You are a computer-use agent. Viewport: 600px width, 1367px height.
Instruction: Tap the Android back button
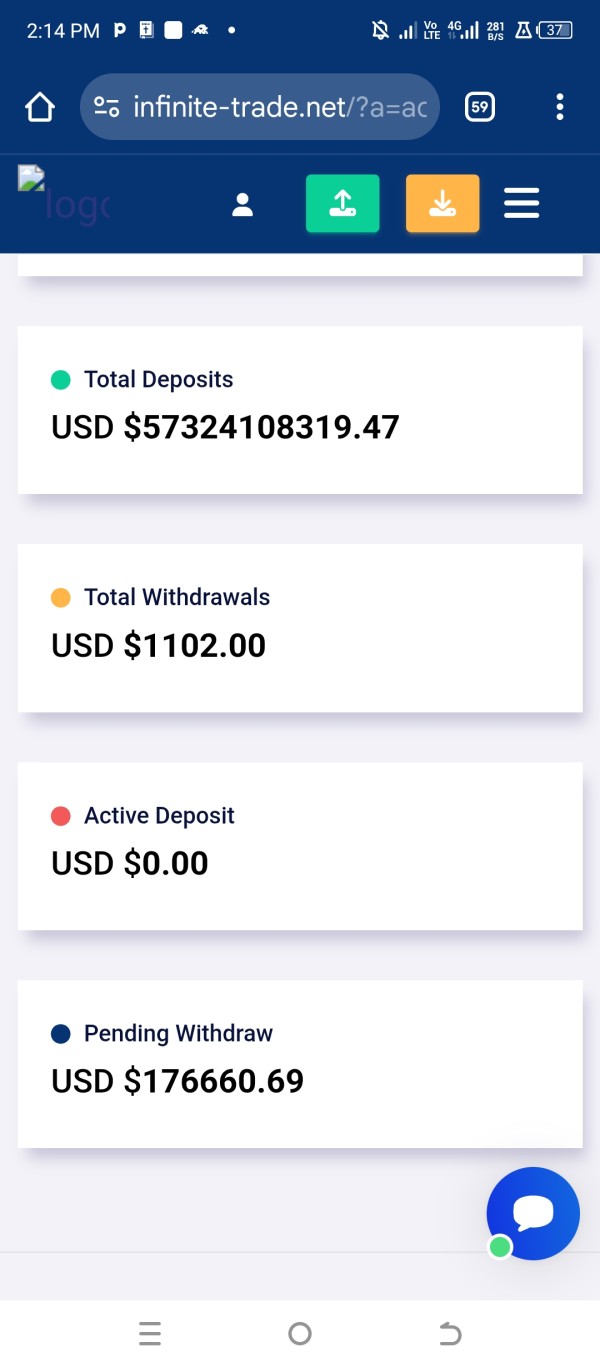[450, 1333]
